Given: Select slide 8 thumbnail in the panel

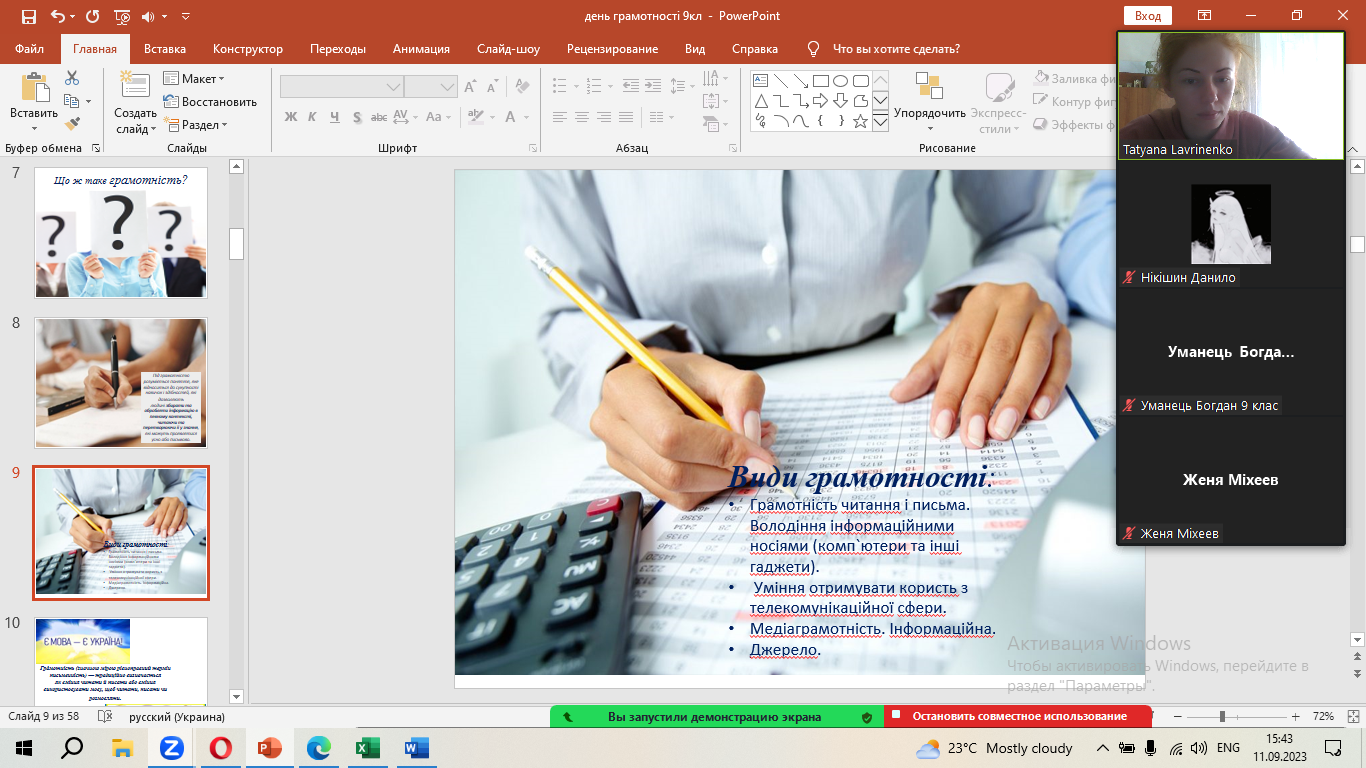Looking at the screenshot, I should [121, 383].
